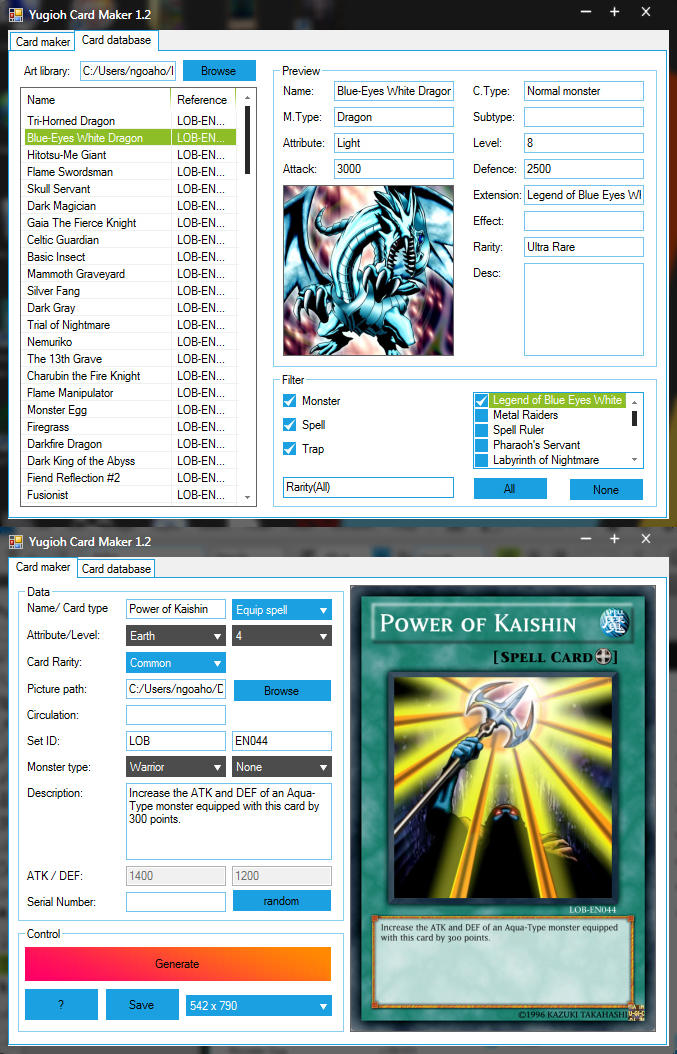Switch to Card database tab in lower window
The image size is (677, 1054).
[x=116, y=569]
